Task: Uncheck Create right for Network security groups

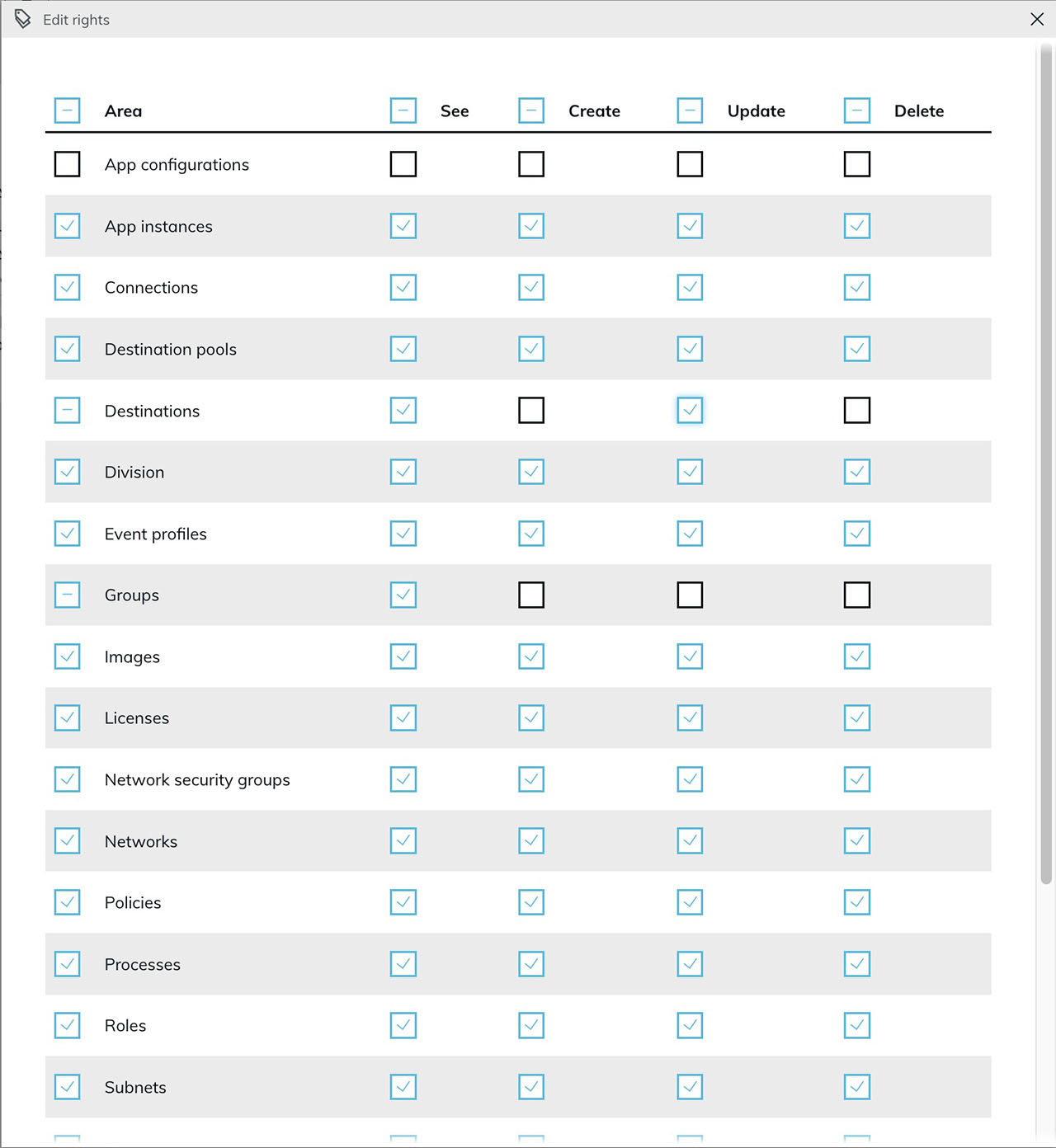Action: (x=531, y=779)
